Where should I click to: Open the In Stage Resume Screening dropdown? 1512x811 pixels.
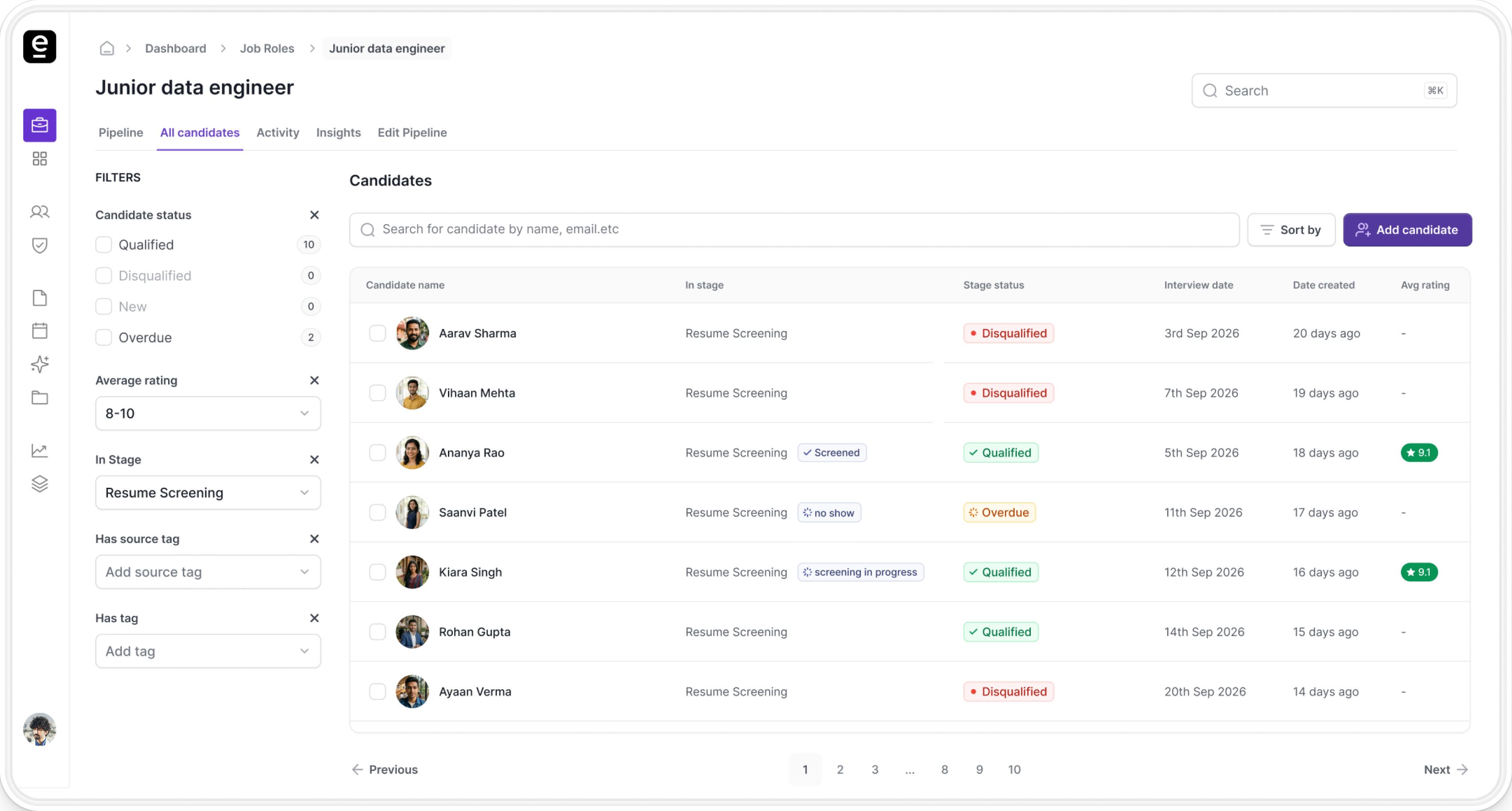tap(208, 492)
